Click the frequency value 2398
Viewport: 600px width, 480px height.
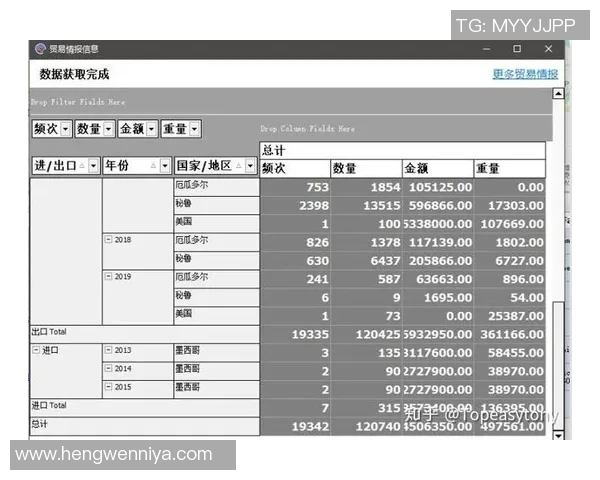[x=314, y=206]
